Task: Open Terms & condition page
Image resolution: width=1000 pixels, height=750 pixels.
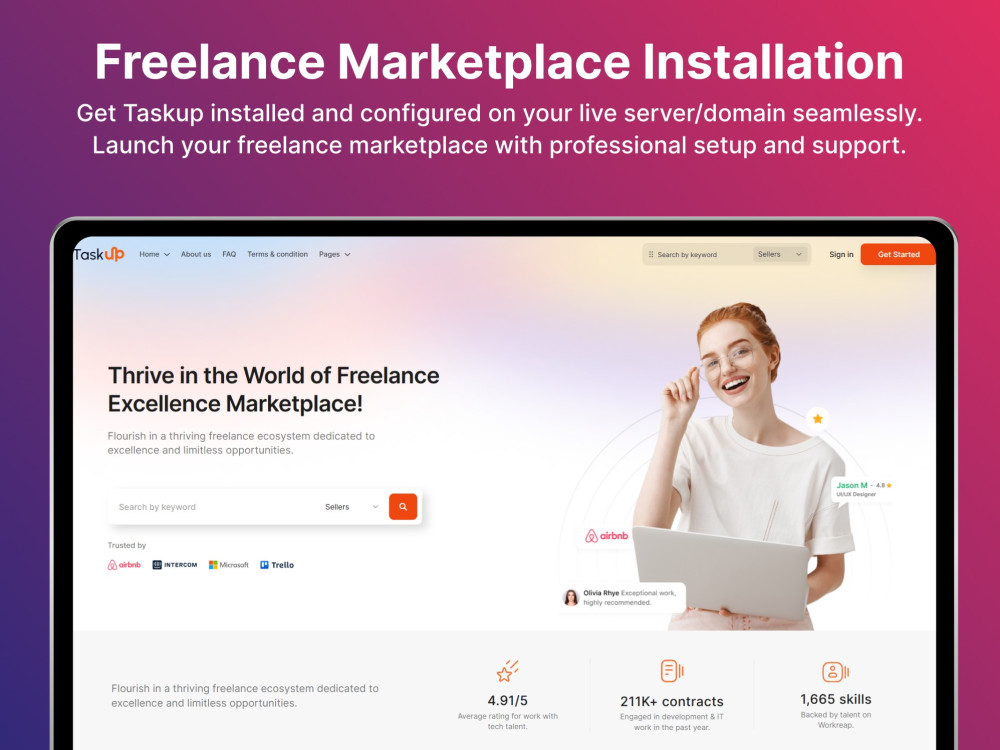Action: [277, 254]
